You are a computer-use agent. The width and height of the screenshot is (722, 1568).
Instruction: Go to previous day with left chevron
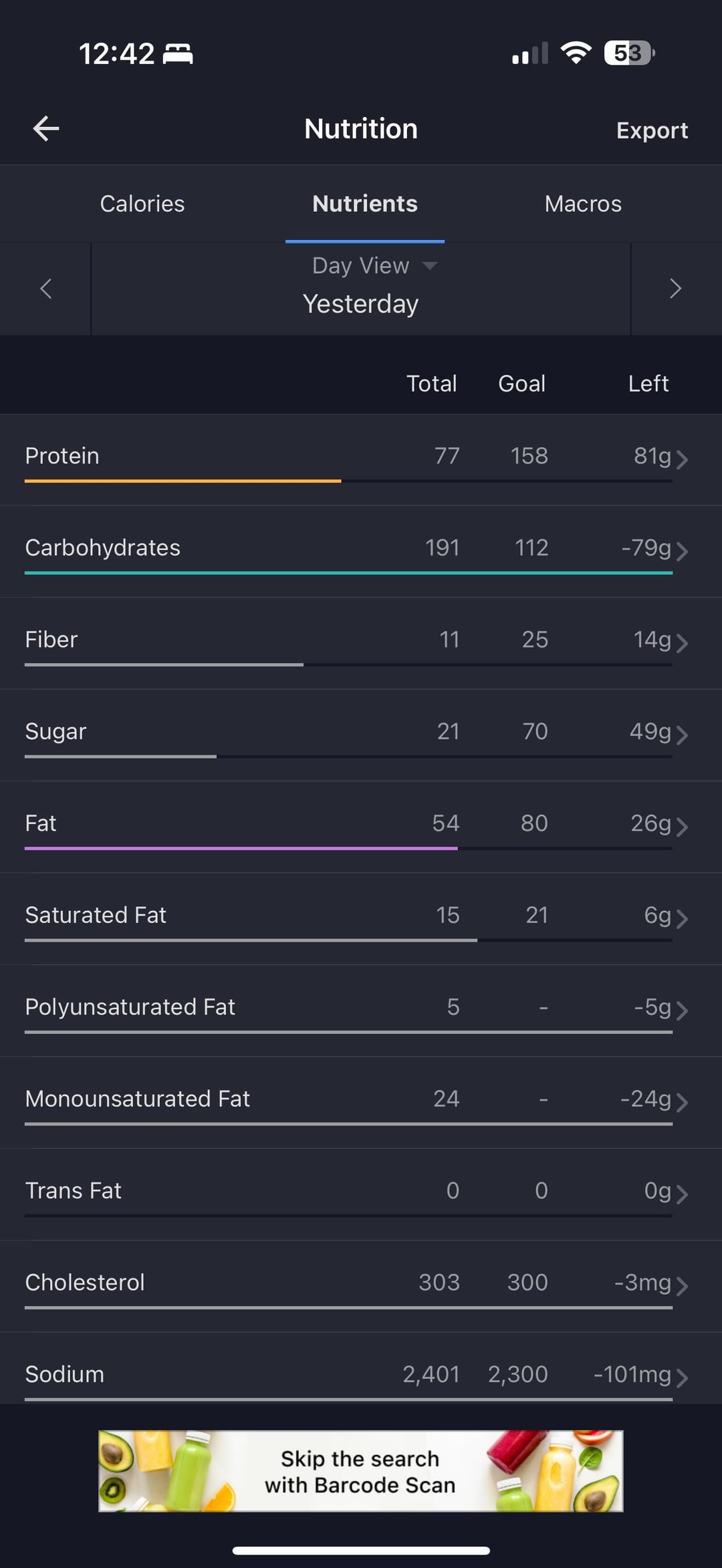[45, 289]
